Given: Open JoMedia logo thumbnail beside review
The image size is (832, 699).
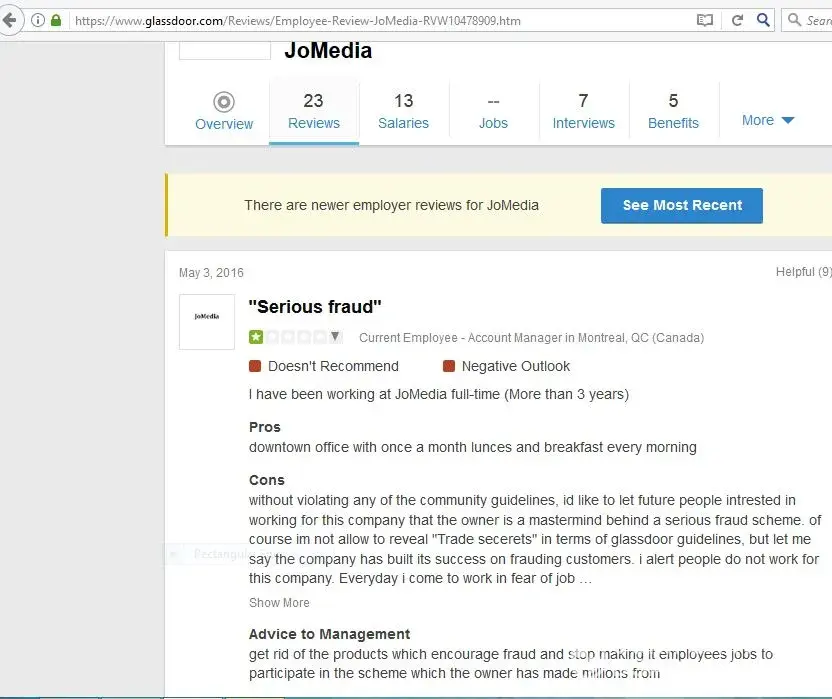Looking at the screenshot, I should (207, 321).
